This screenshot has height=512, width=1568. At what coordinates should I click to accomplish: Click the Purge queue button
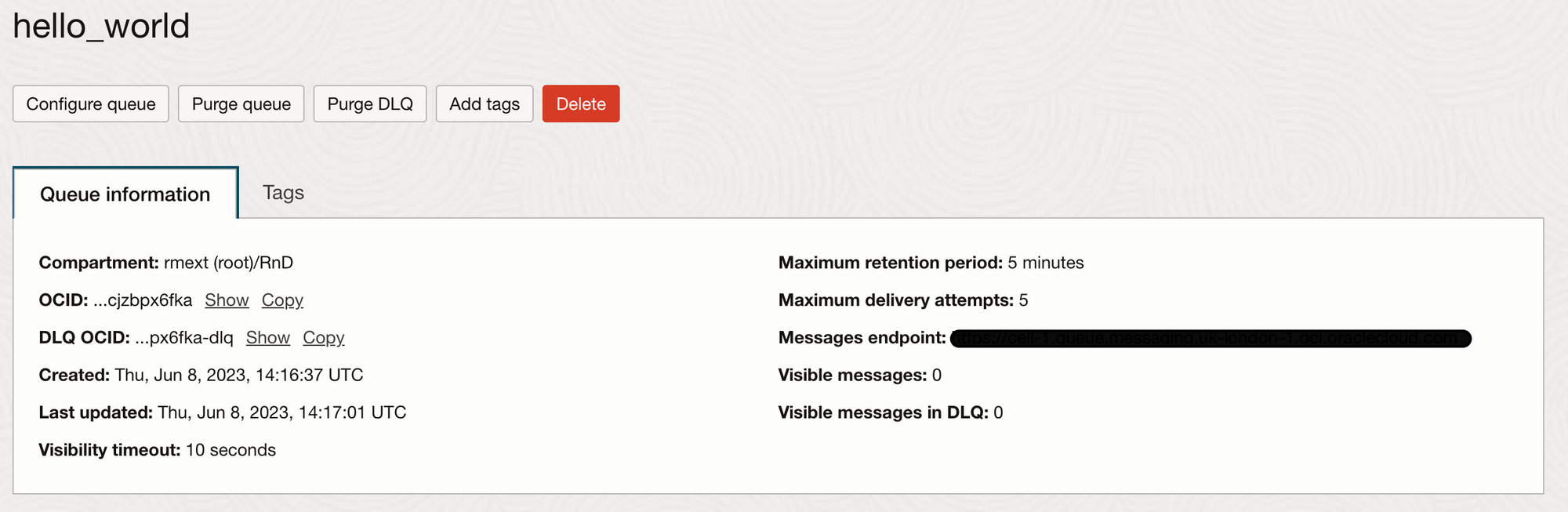(x=241, y=103)
